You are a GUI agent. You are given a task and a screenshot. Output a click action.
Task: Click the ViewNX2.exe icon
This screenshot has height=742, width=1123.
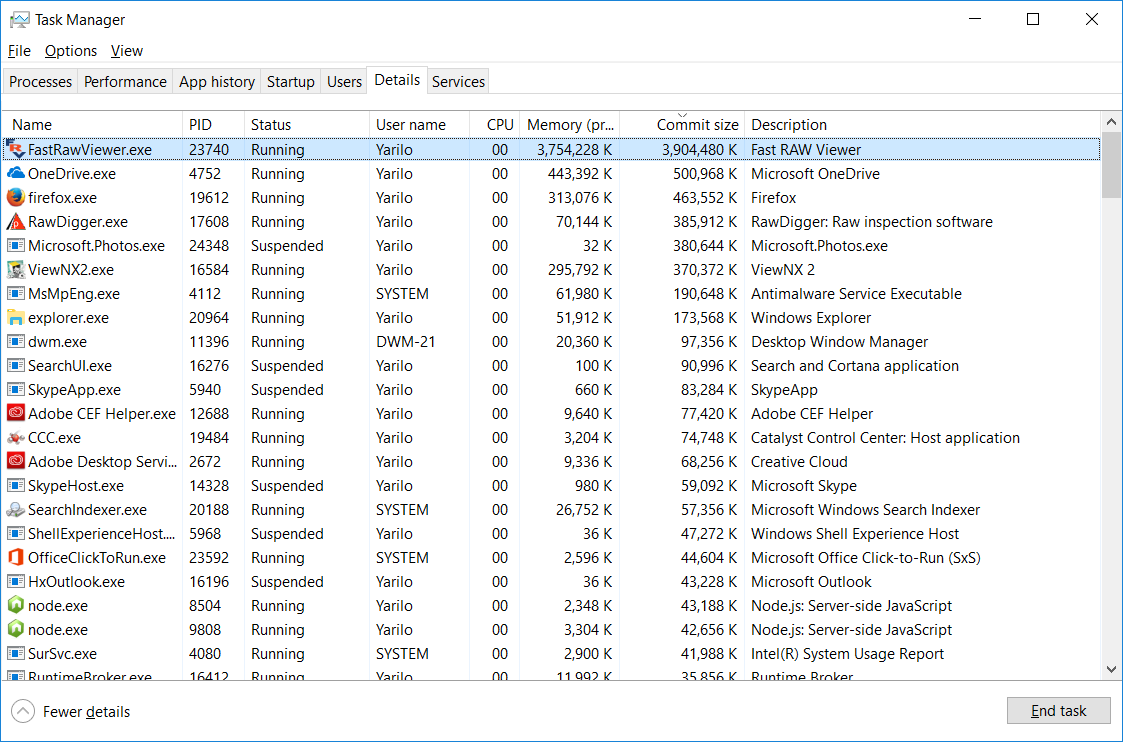tap(15, 270)
